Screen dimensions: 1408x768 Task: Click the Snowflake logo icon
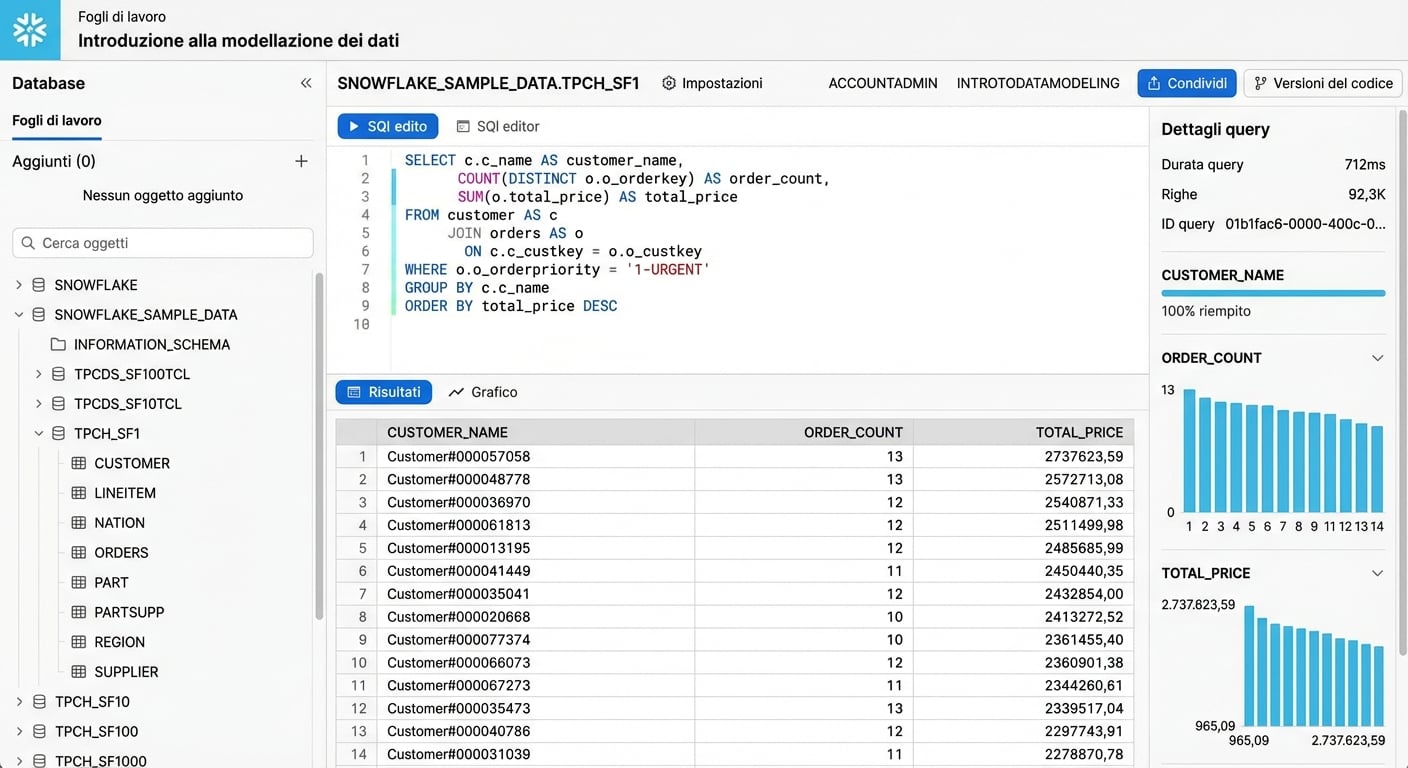pyautogui.click(x=30, y=30)
